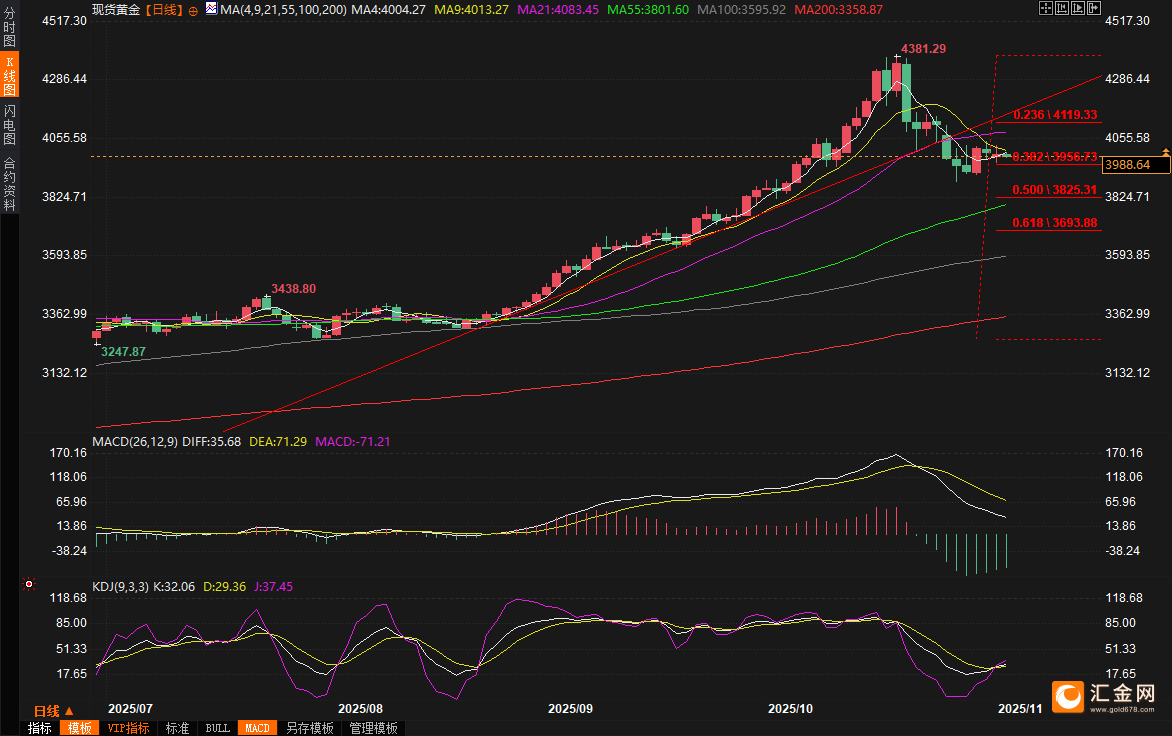Viewport: 1172px width, 736px height.
Task: Open the MA indicator settings chart icon
Action: [x=211, y=8]
